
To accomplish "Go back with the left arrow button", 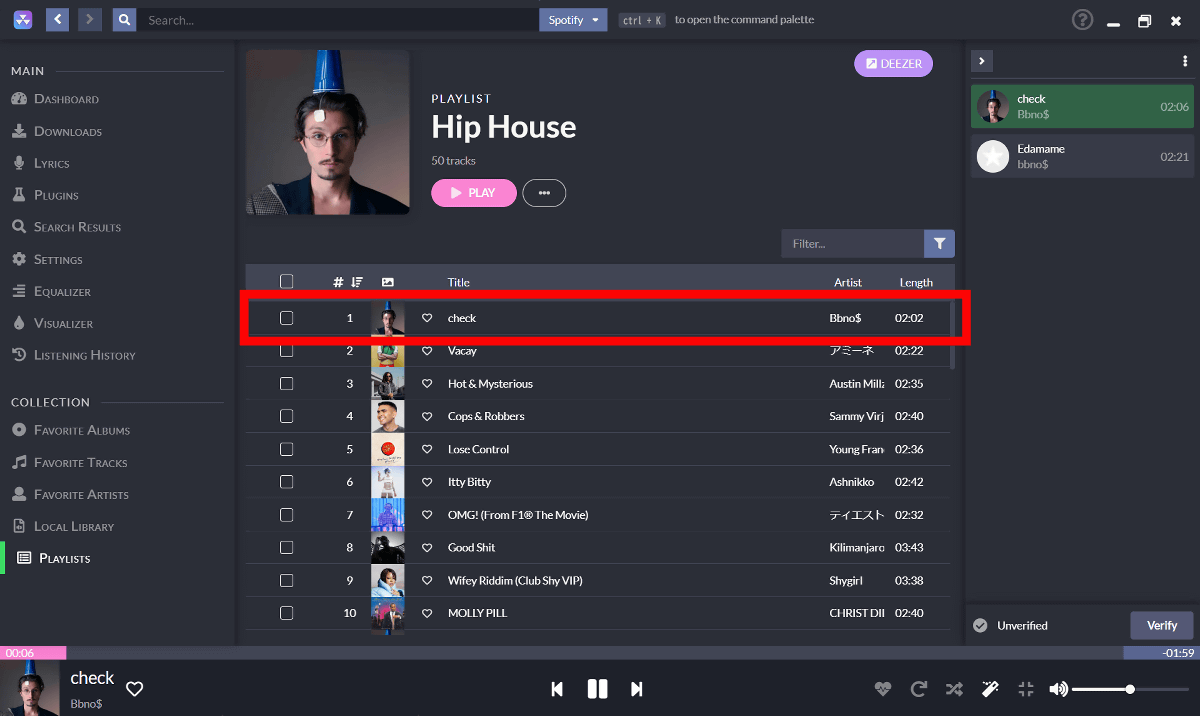I will [x=57, y=20].
